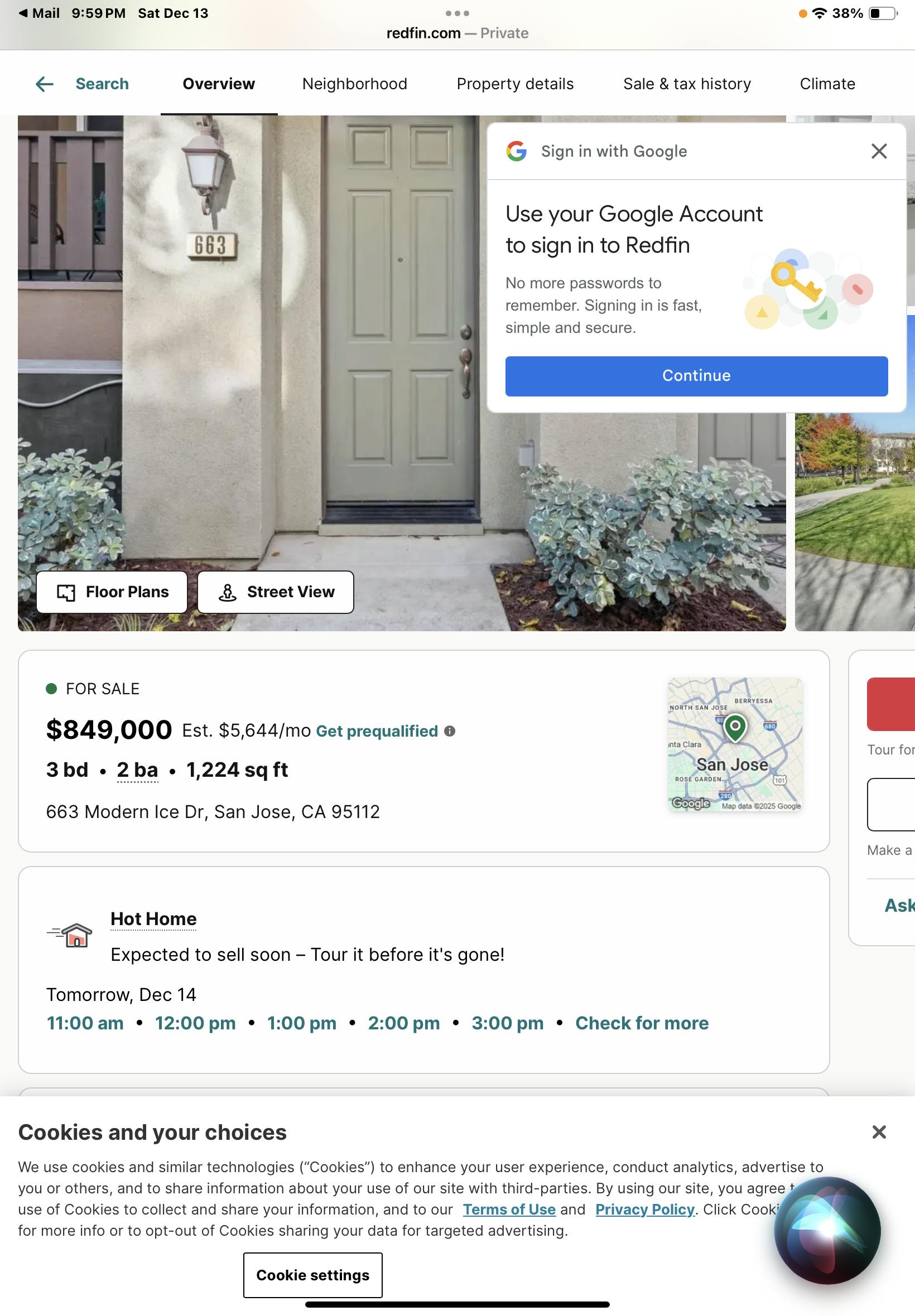Dismiss the Sign in with Google popup
The height and width of the screenshot is (1316, 915).
point(879,151)
